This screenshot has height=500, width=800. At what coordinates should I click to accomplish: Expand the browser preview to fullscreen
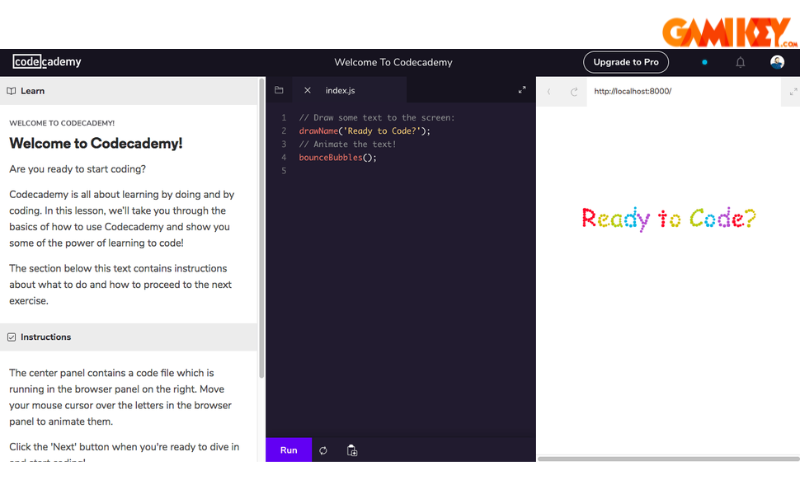coord(793,92)
